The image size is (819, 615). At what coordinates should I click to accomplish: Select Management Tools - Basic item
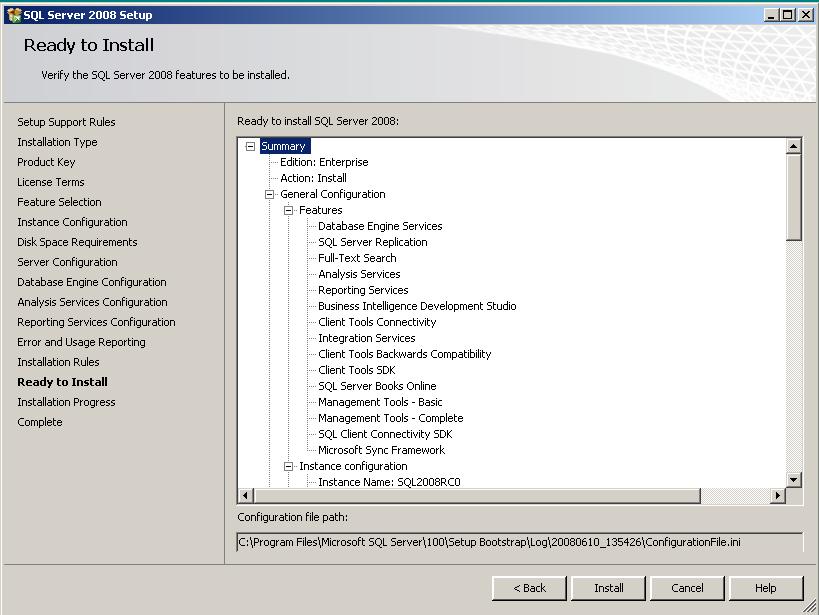pyautogui.click(x=380, y=402)
